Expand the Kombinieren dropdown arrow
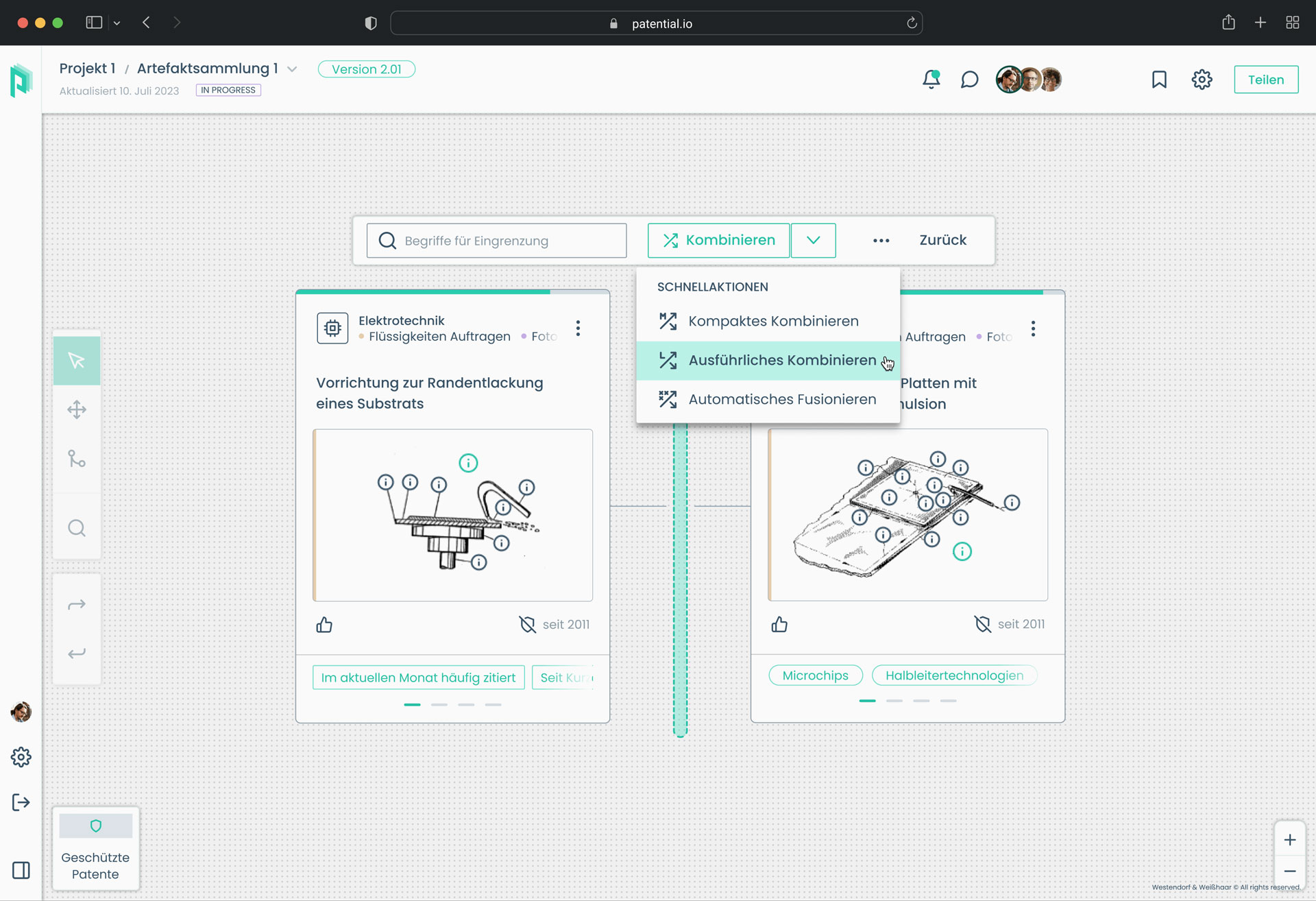 coord(813,240)
